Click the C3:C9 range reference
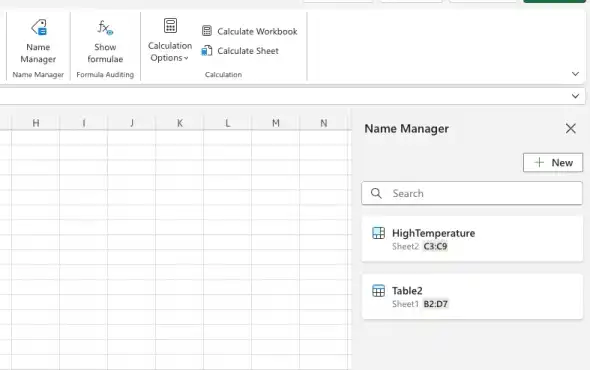Screen dimensions: 590x370 tap(435, 247)
